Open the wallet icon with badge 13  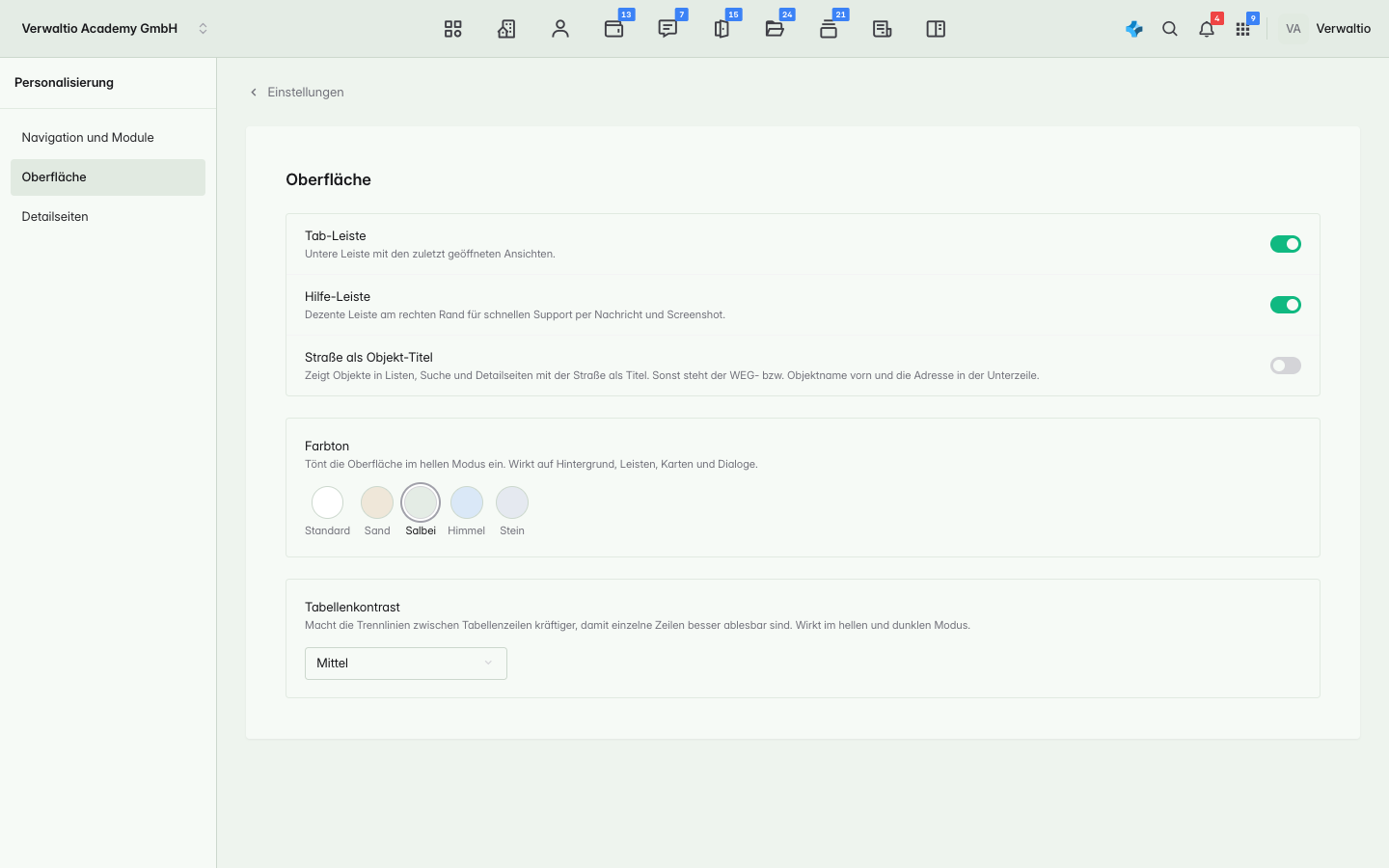coord(614,29)
